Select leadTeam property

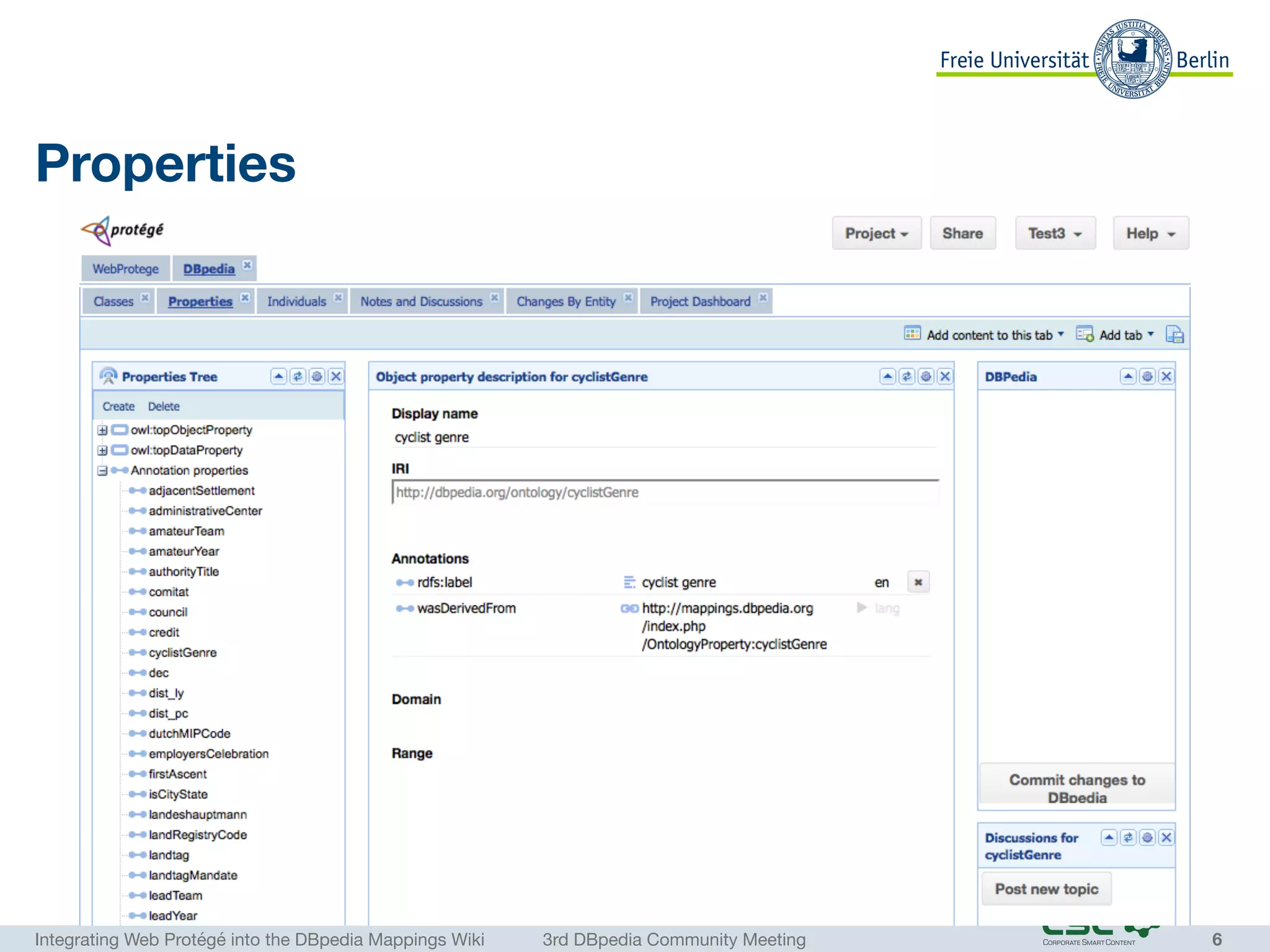[x=175, y=896]
